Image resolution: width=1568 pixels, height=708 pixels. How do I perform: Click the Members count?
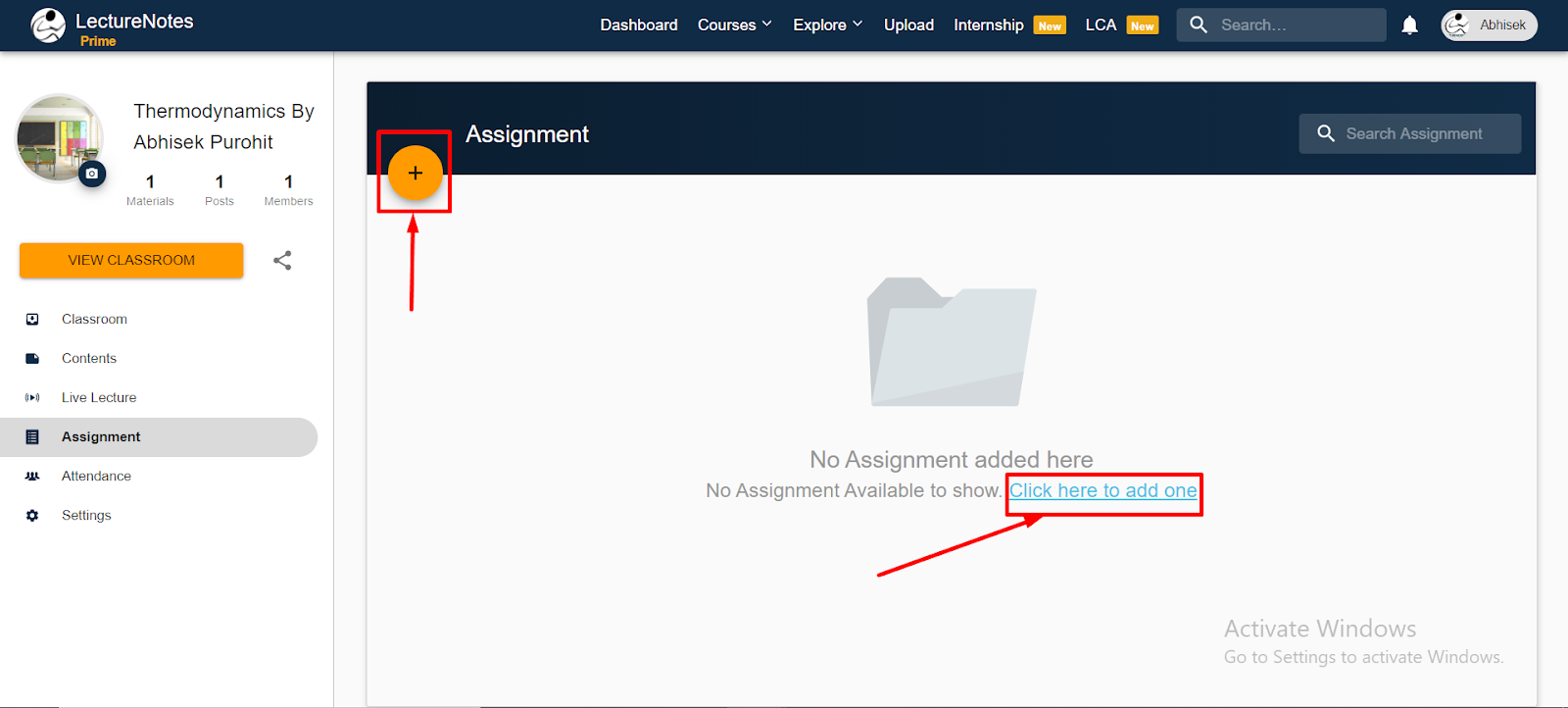(x=288, y=190)
